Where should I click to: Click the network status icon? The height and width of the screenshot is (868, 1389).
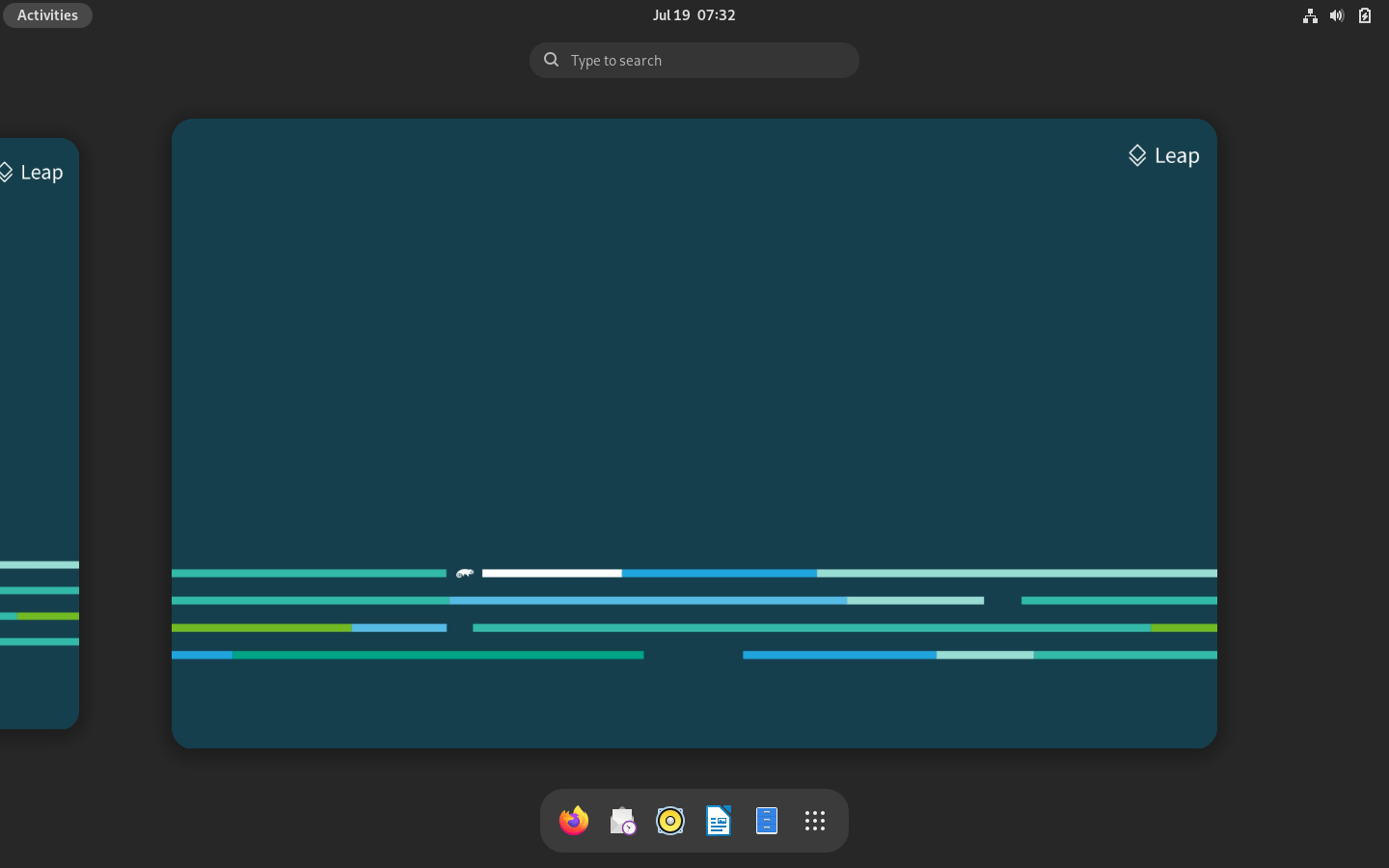point(1310,15)
